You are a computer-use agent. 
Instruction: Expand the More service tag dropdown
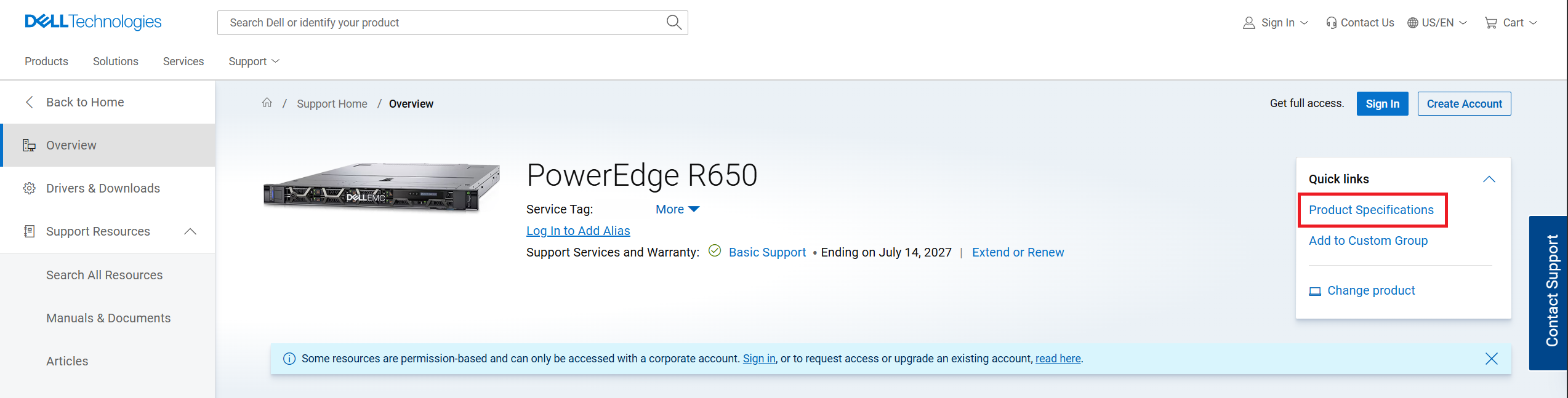coord(677,209)
